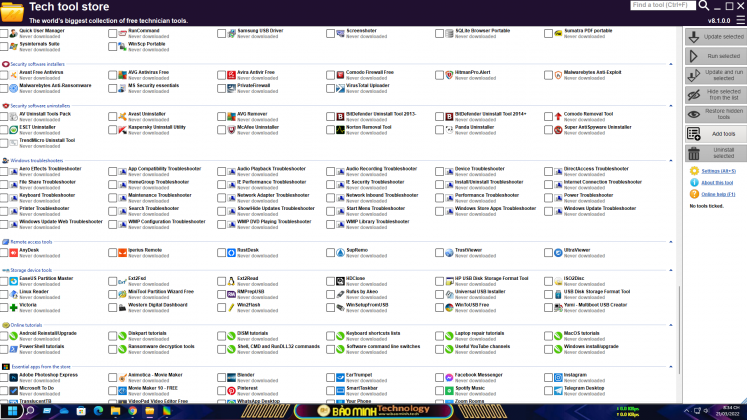This screenshot has width=747, height=420.
Task: Click the Avira Antivir Free icon
Action: [231, 75]
